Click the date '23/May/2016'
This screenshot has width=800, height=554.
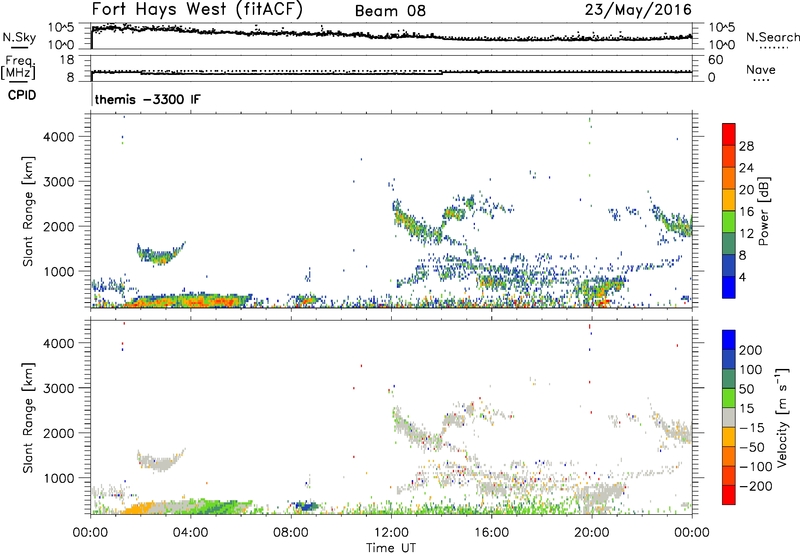pyautogui.click(x=638, y=9)
